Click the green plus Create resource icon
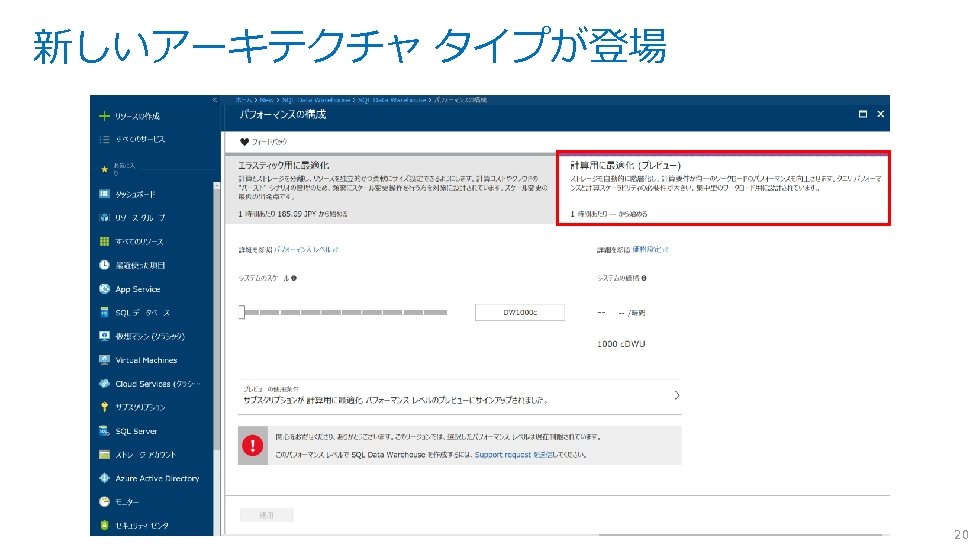Image resolution: width=979 pixels, height=551 pixels. [104, 116]
